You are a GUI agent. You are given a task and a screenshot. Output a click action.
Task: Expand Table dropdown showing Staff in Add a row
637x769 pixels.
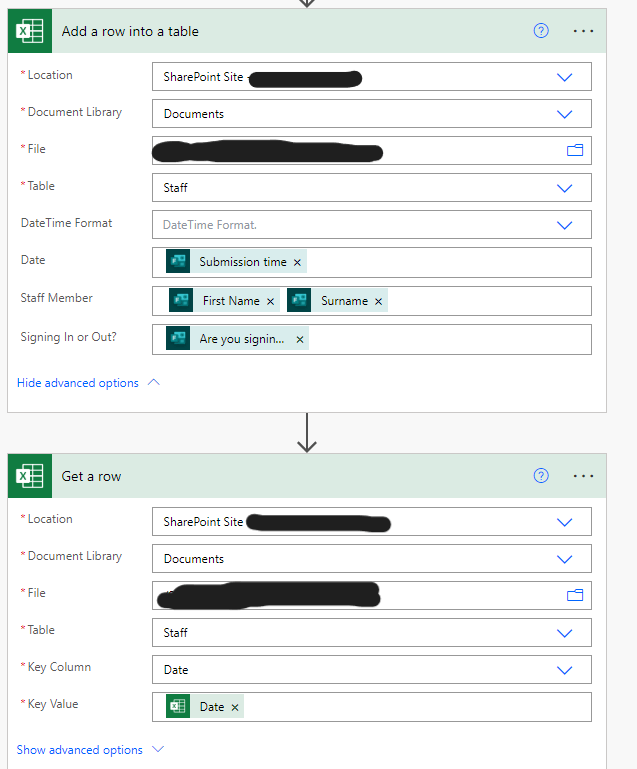point(564,188)
